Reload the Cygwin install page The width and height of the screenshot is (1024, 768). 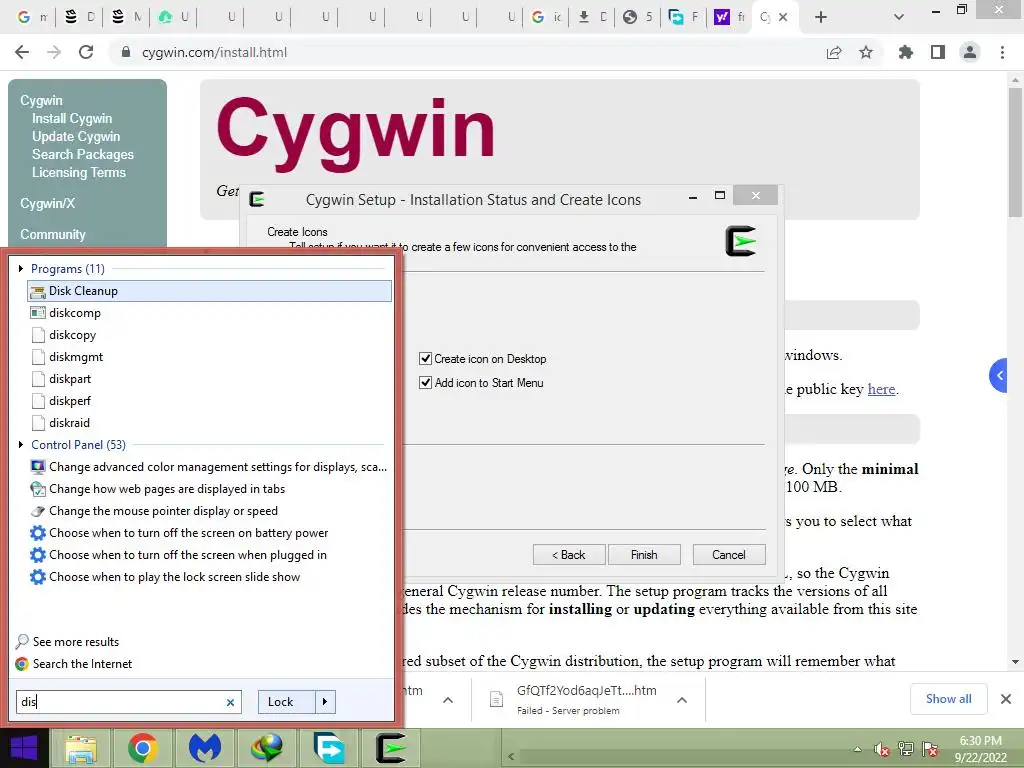tap(86, 52)
